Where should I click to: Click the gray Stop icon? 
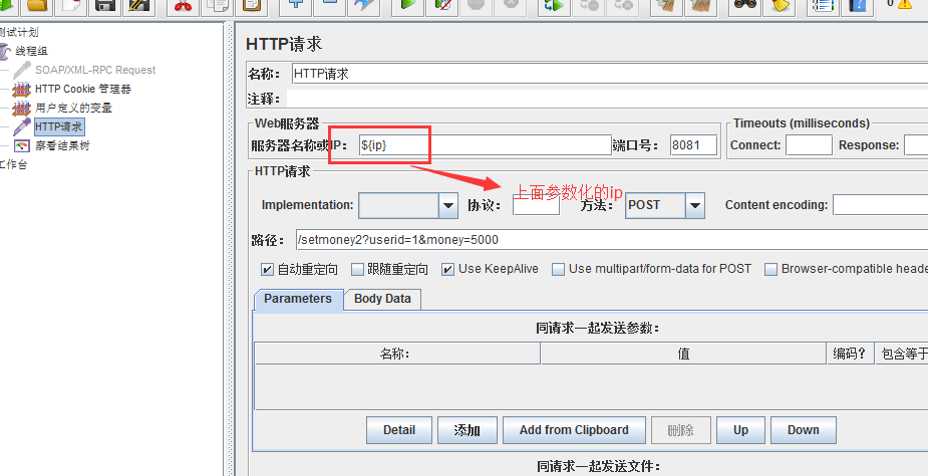point(476,5)
